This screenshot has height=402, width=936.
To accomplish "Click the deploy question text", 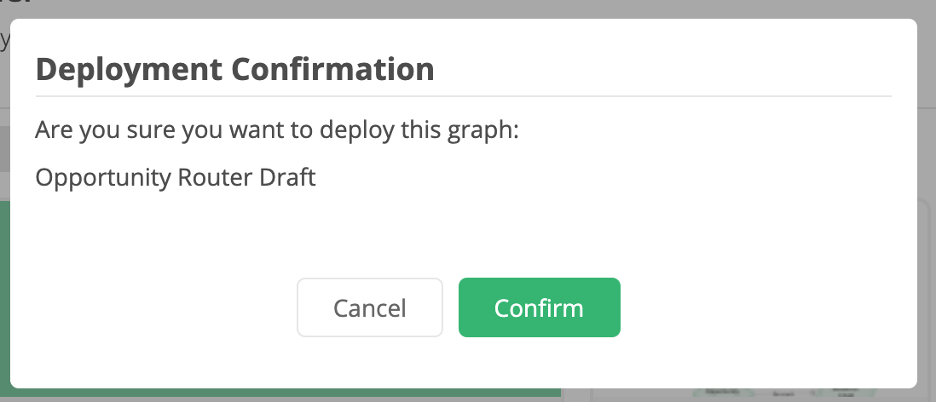I will point(277,130).
